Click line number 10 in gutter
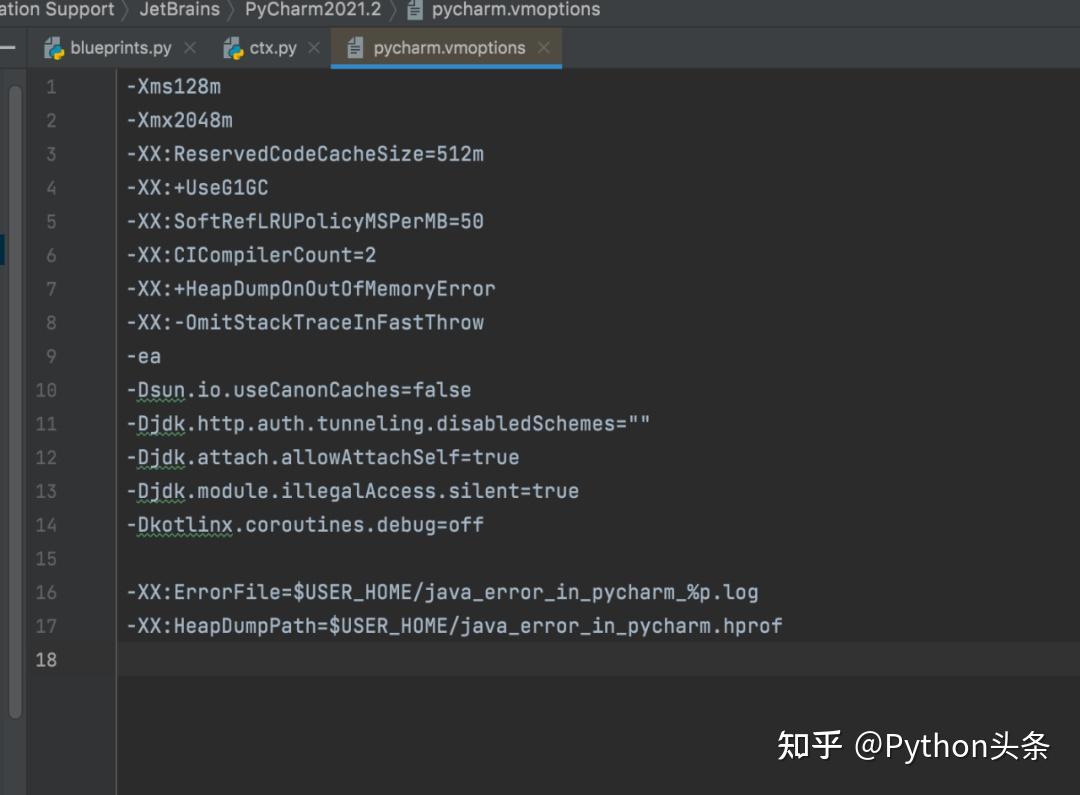The image size is (1080, 795). coord(46,391)
